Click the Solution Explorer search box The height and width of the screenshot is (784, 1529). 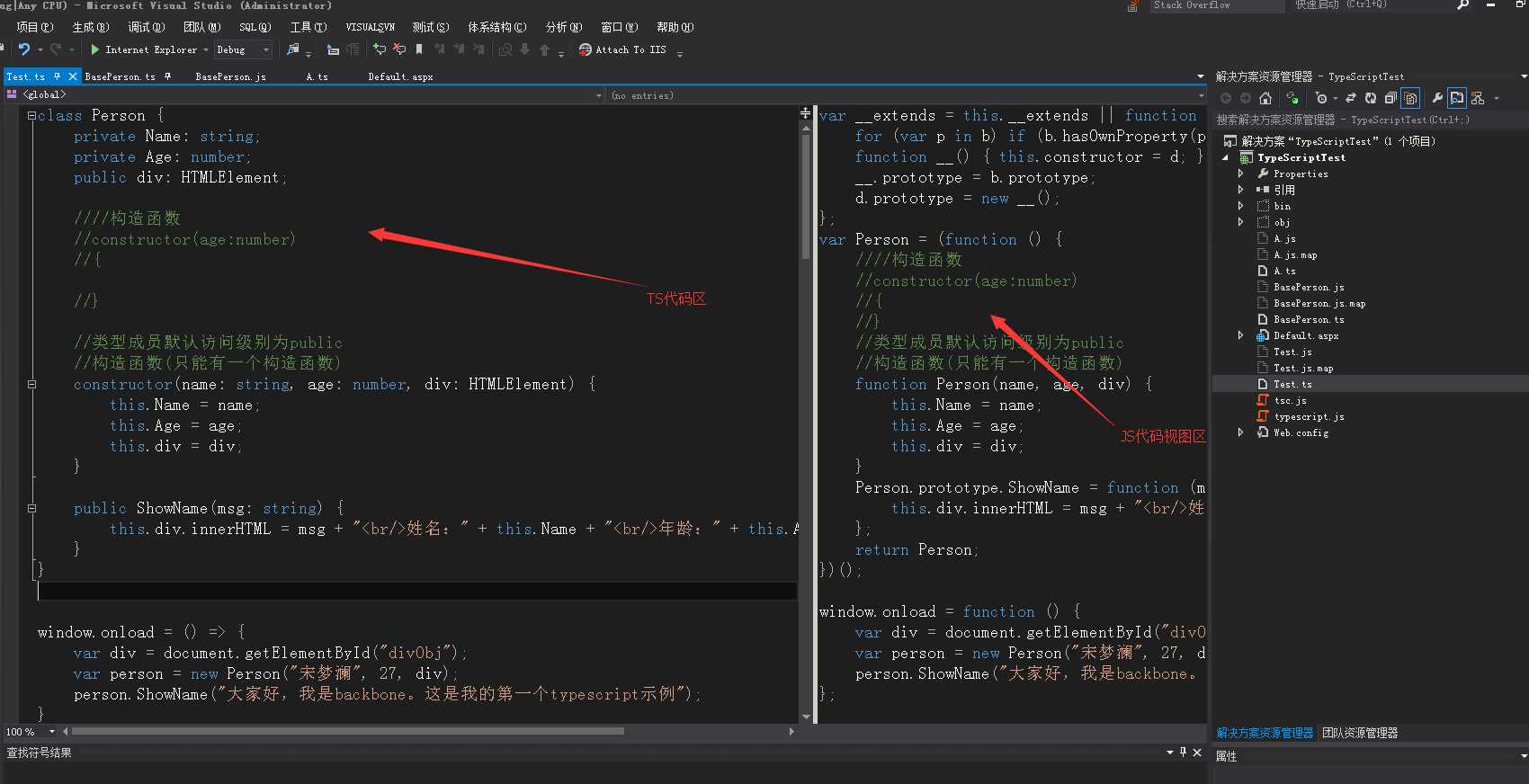[1370, 120]
